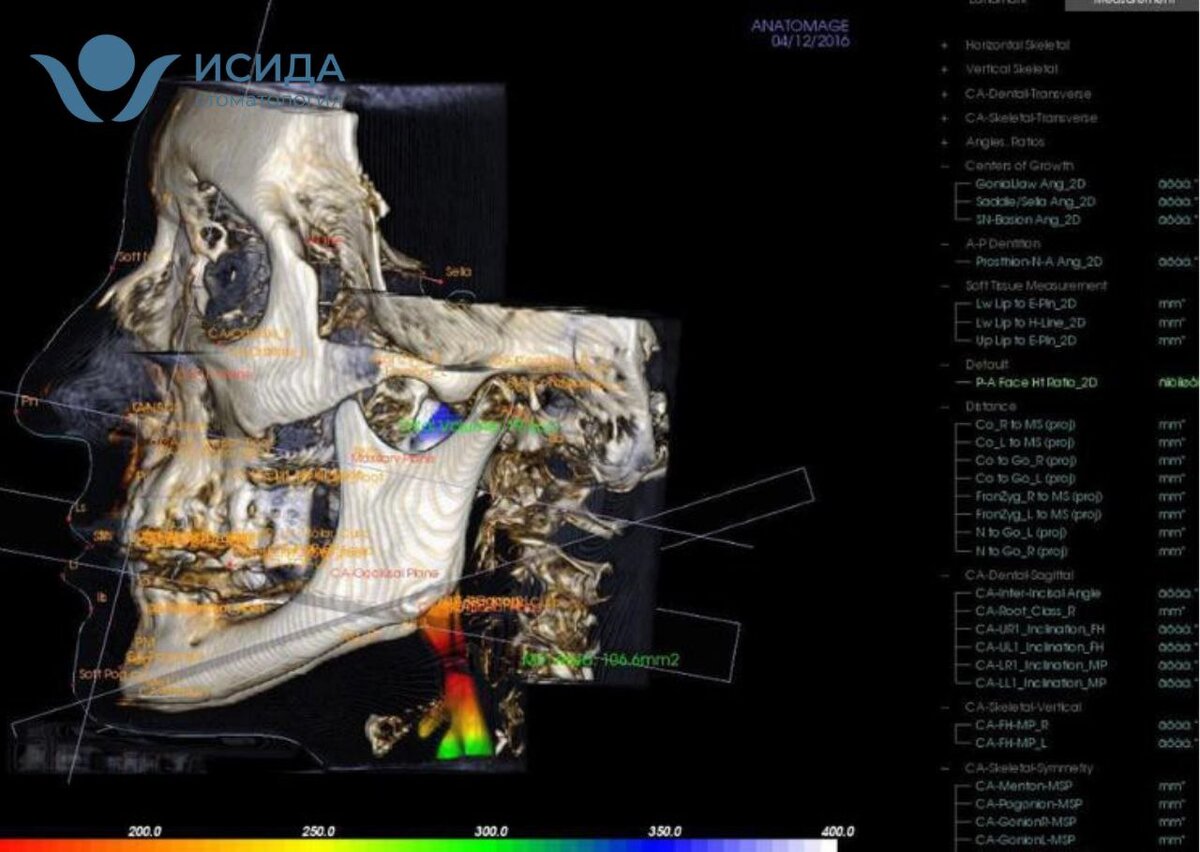Viewport: 1200px width, 852px height.
Task: Select Saddle/Sella Ang_2D measurement
Action: pos(1036,202)
